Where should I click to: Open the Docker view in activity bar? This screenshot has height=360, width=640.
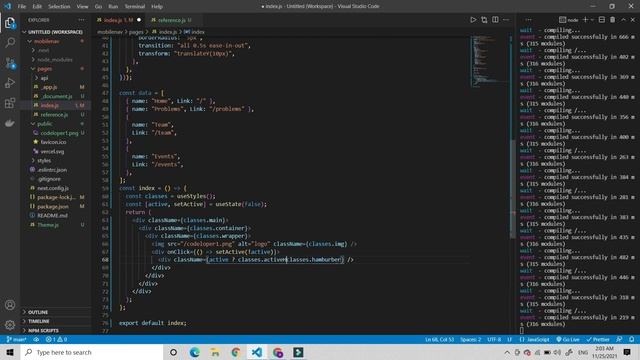pyautogui.click(x=10, y=123)
